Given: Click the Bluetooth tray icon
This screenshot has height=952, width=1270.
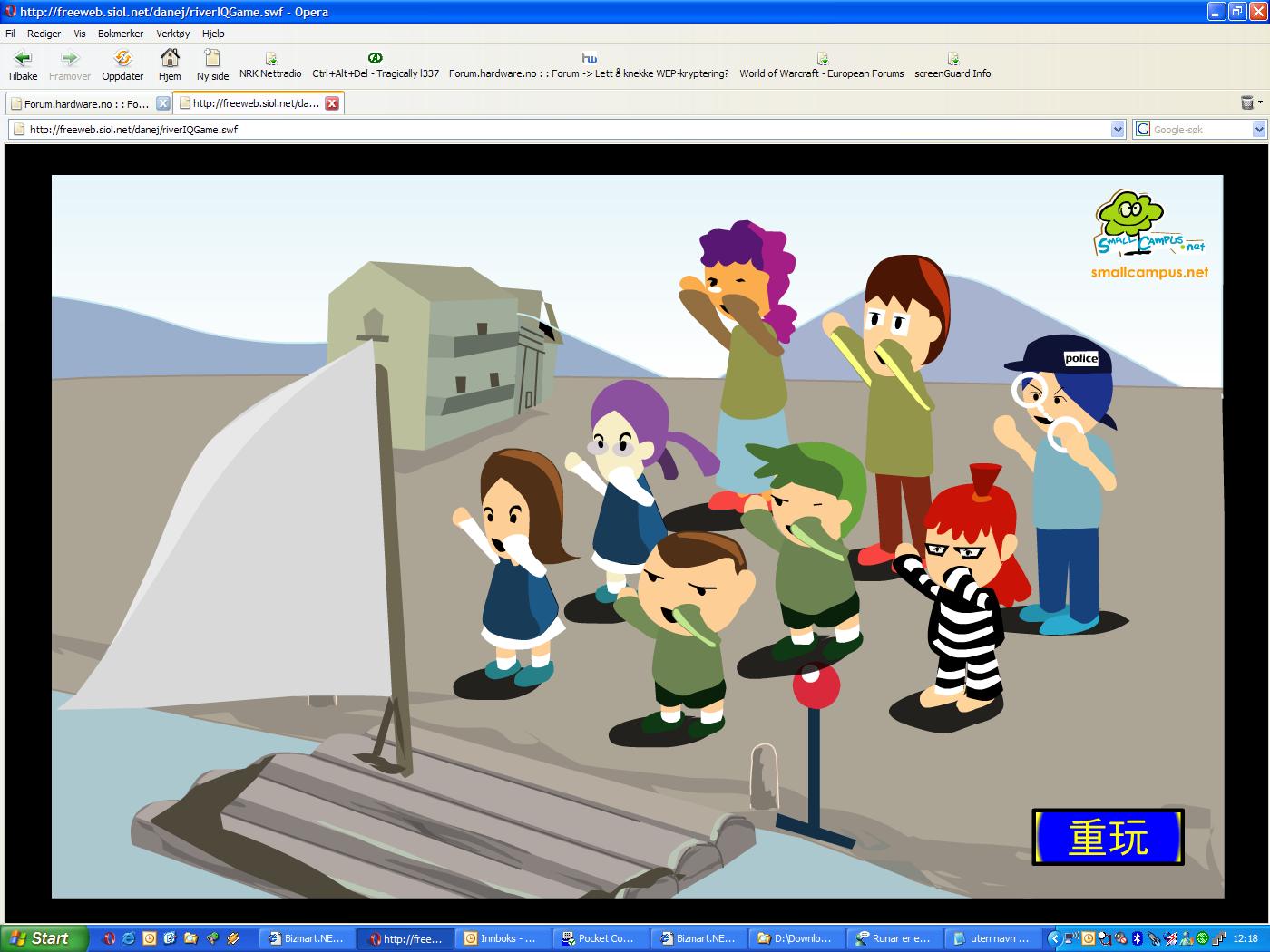Looking at the screenshot, I should point(1137,938).
